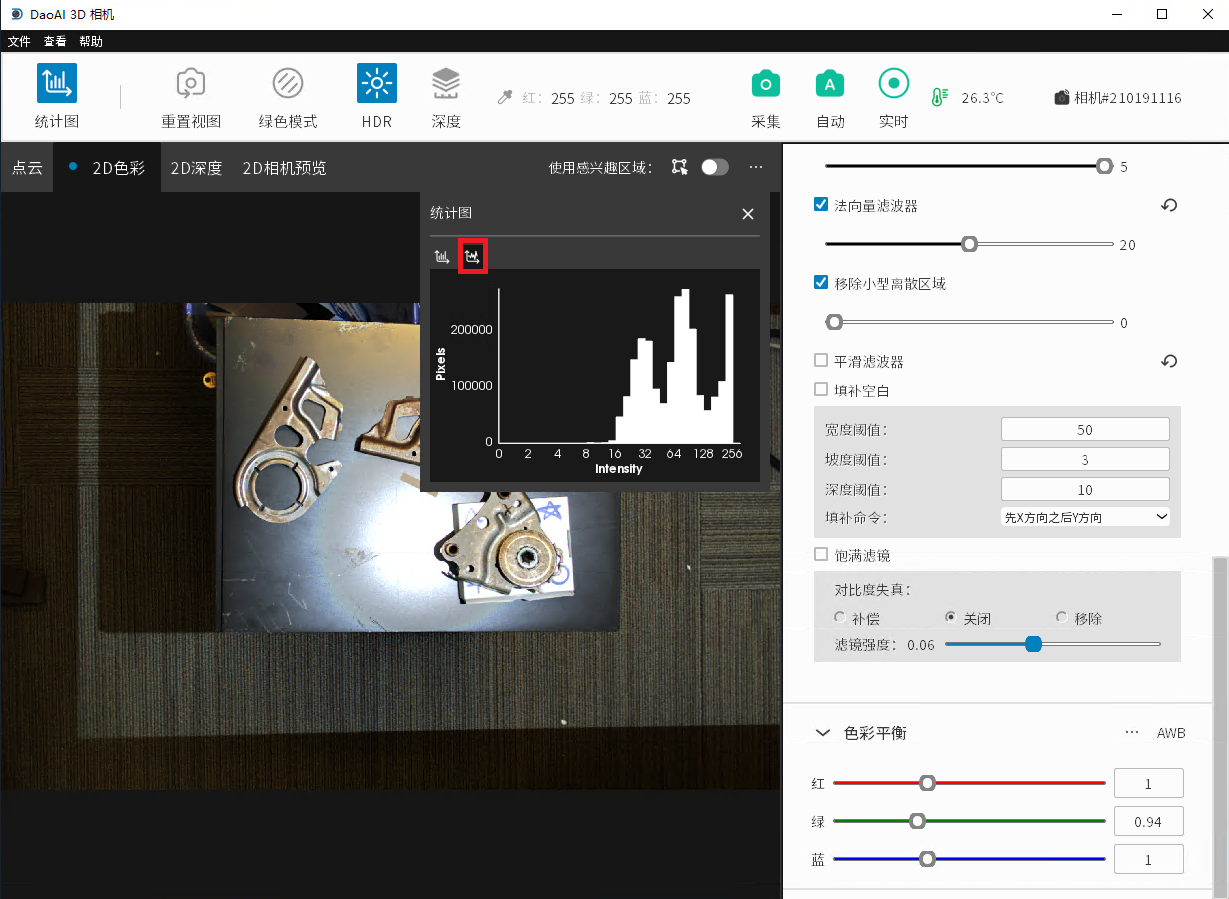The width and height of the screenshot is (1229, 899).
Task: Open the three-dot menu beside the ROI toggle
Action: 756,167
